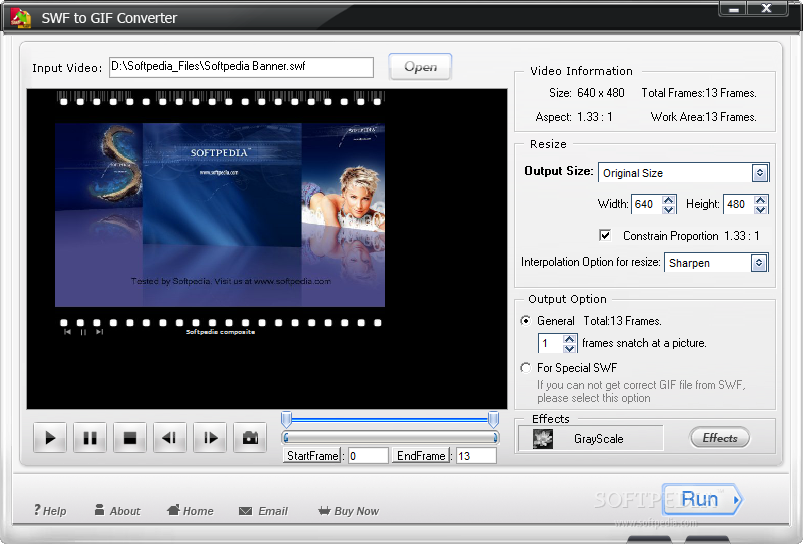Image resolution: width=803 pixels, height=544 pixels.
Task: Increase the Height value with up arrow
Action: pos(760,200)
